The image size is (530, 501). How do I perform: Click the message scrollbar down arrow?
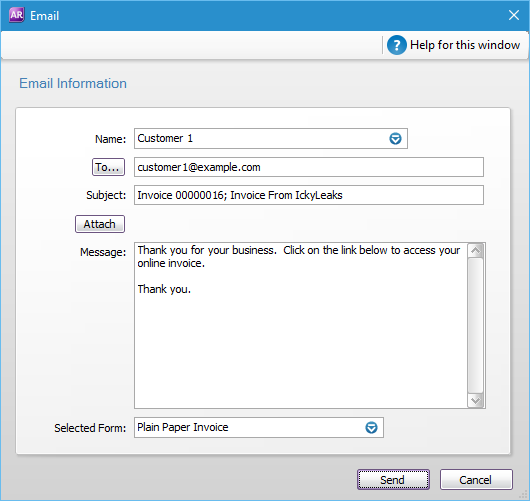(x=476, y=401)
